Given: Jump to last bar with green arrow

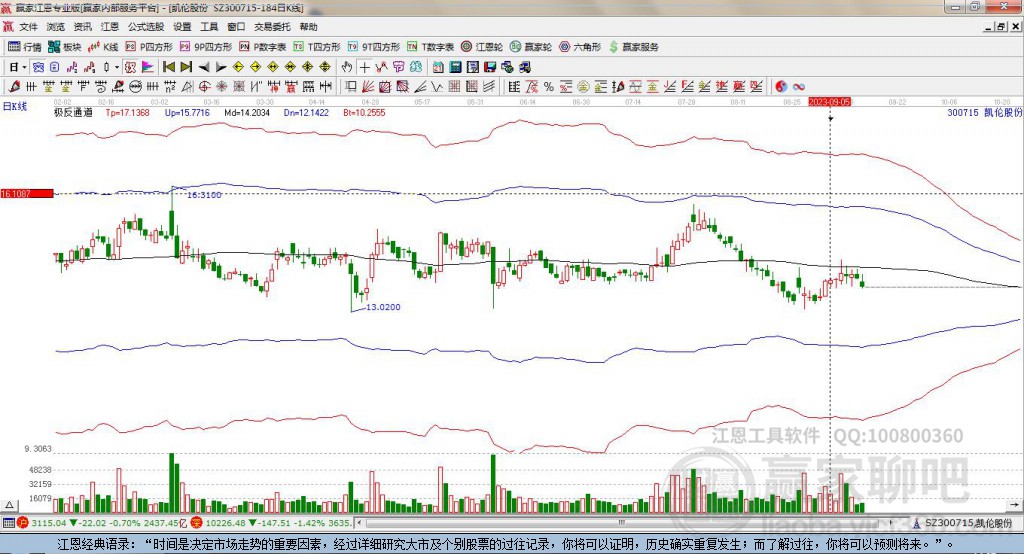Looking at the screenshot, I should 186,67.
